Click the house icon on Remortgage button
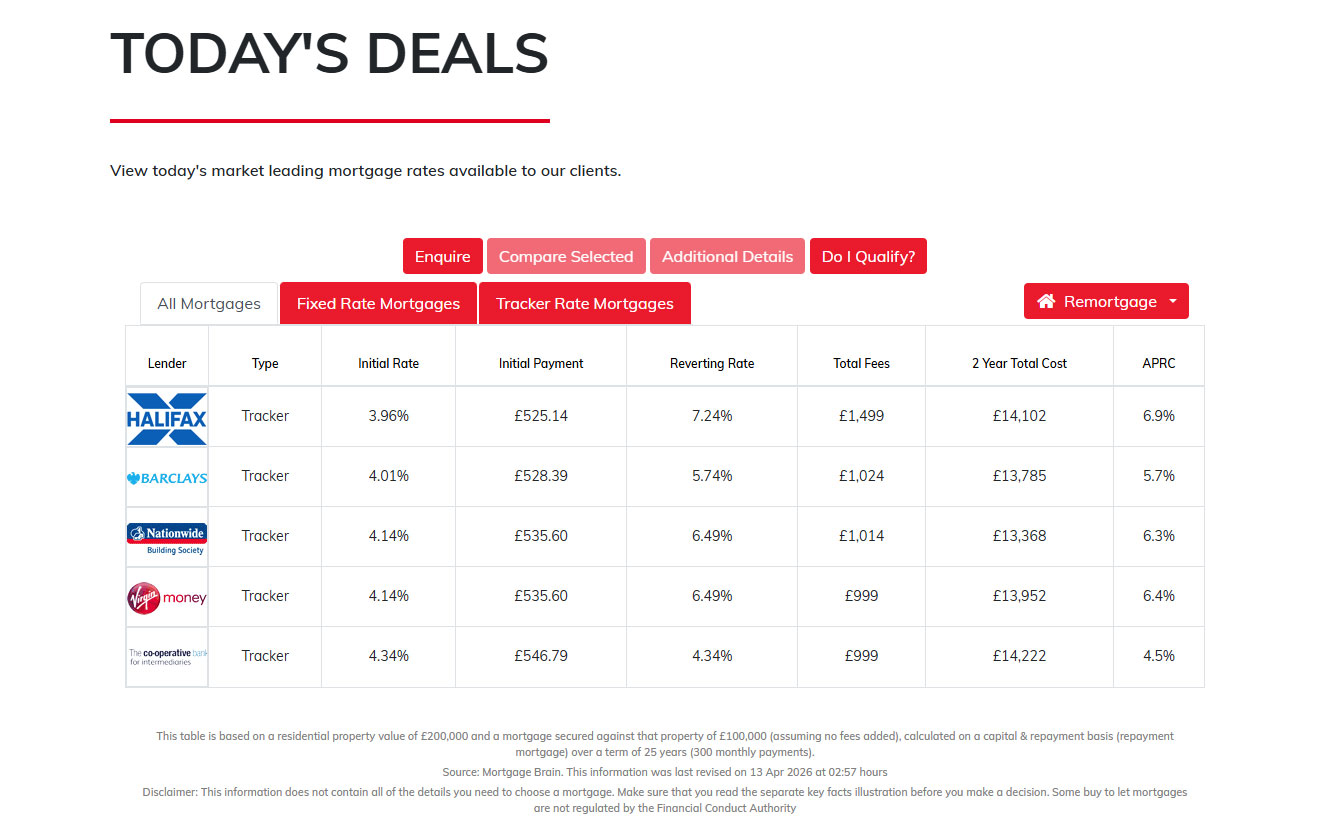Viewport: 1338px width, 832px height. 1046,301
